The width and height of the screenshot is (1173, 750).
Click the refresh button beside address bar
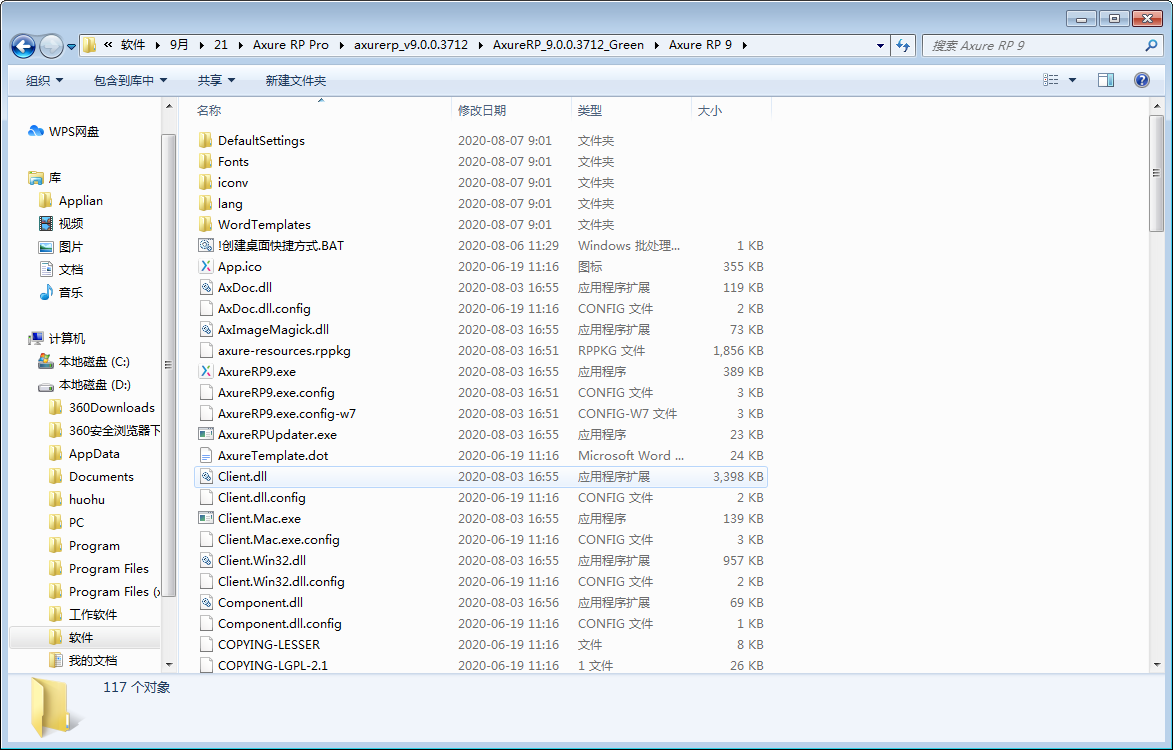[904, 46]
